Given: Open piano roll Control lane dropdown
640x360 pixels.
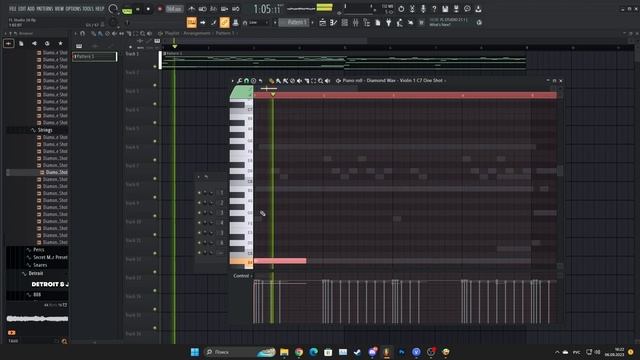Looking at the screenshot, I should 242,276.
